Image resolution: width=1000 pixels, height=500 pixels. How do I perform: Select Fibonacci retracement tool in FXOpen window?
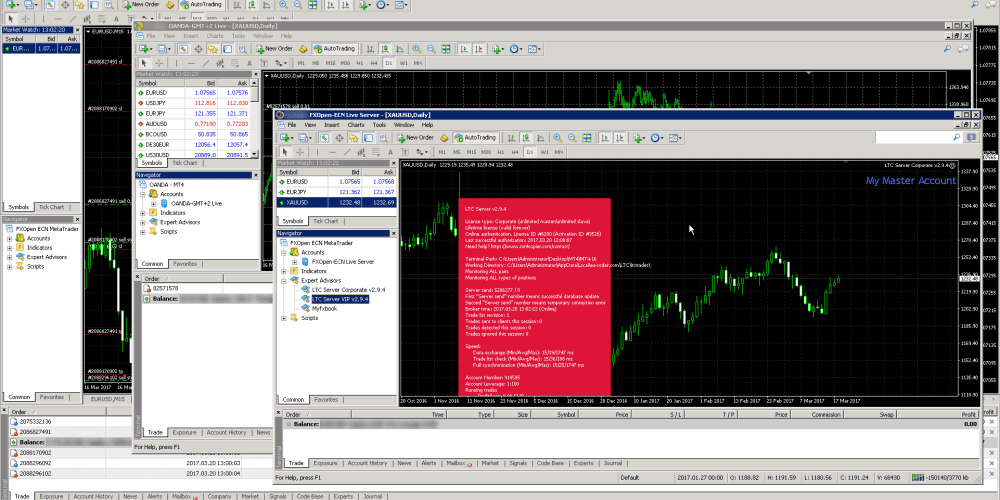(x=376, y=152)
